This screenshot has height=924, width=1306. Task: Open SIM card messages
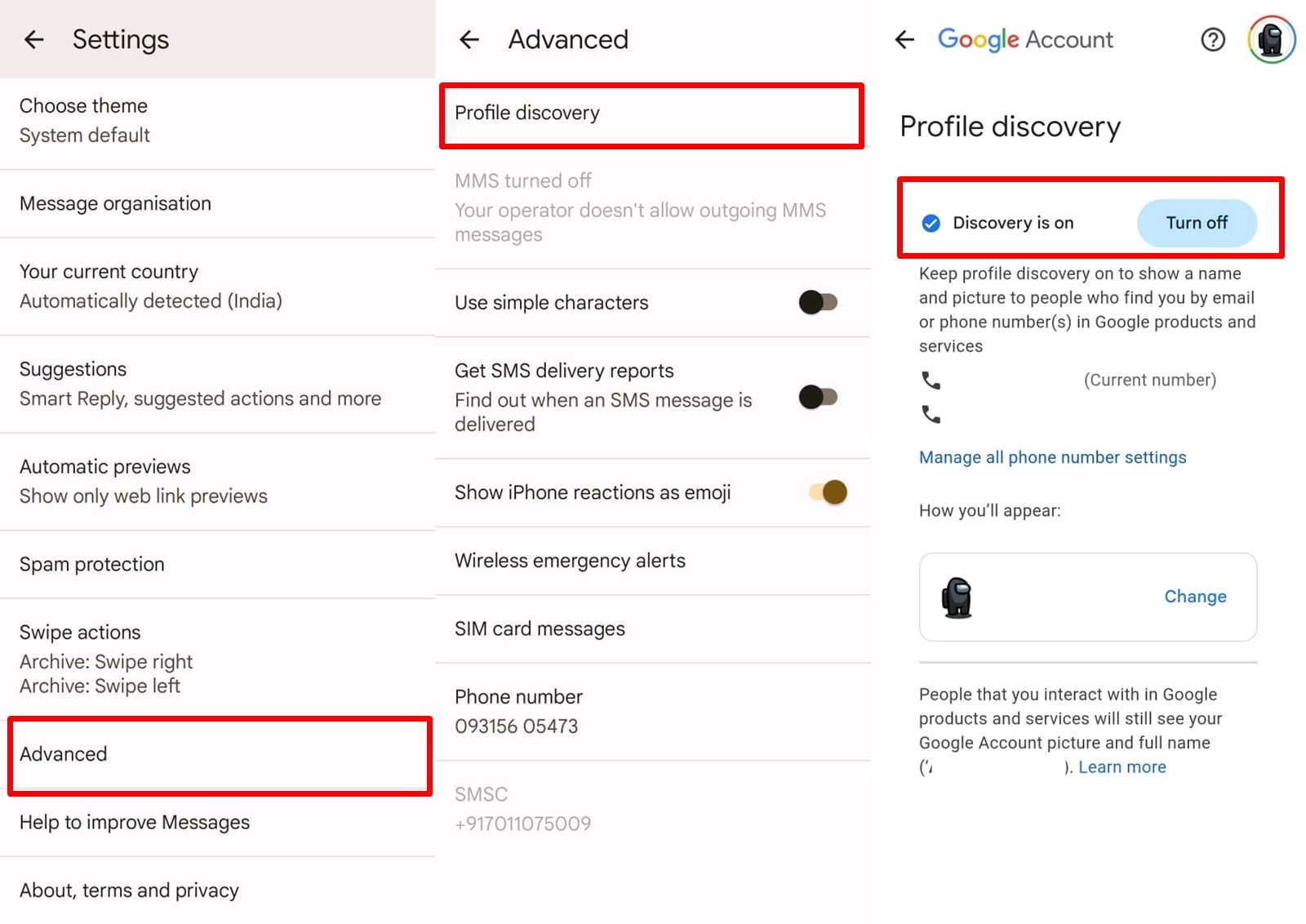[x=540, y=629]
